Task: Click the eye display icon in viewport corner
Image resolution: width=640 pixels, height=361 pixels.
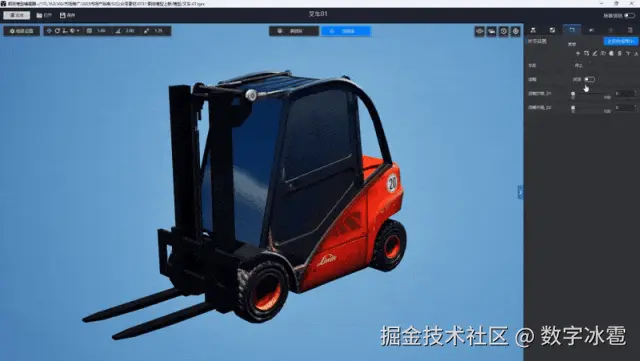Action: [480, 31]
